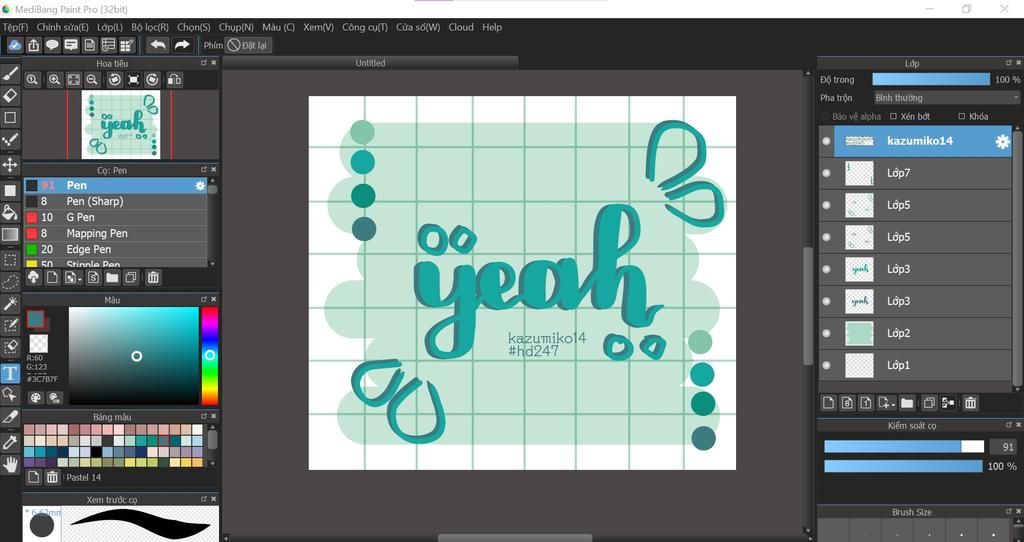Open the Chỉnh sửa(E) menu

[62, 27]
